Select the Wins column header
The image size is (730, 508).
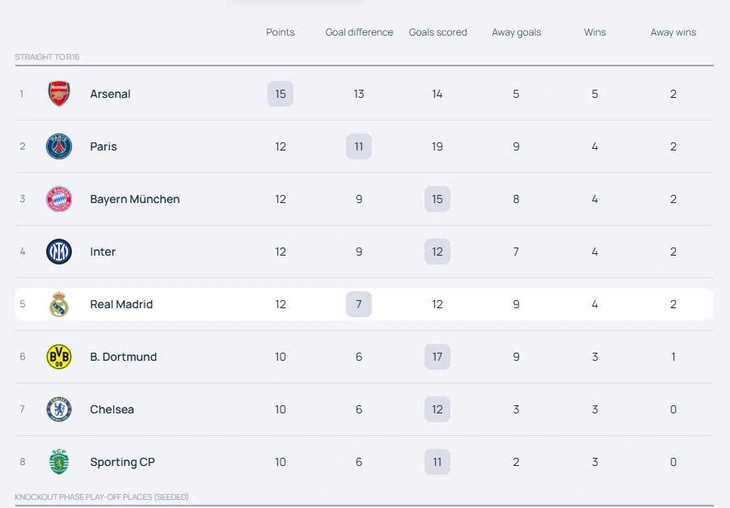pos(595,32)
